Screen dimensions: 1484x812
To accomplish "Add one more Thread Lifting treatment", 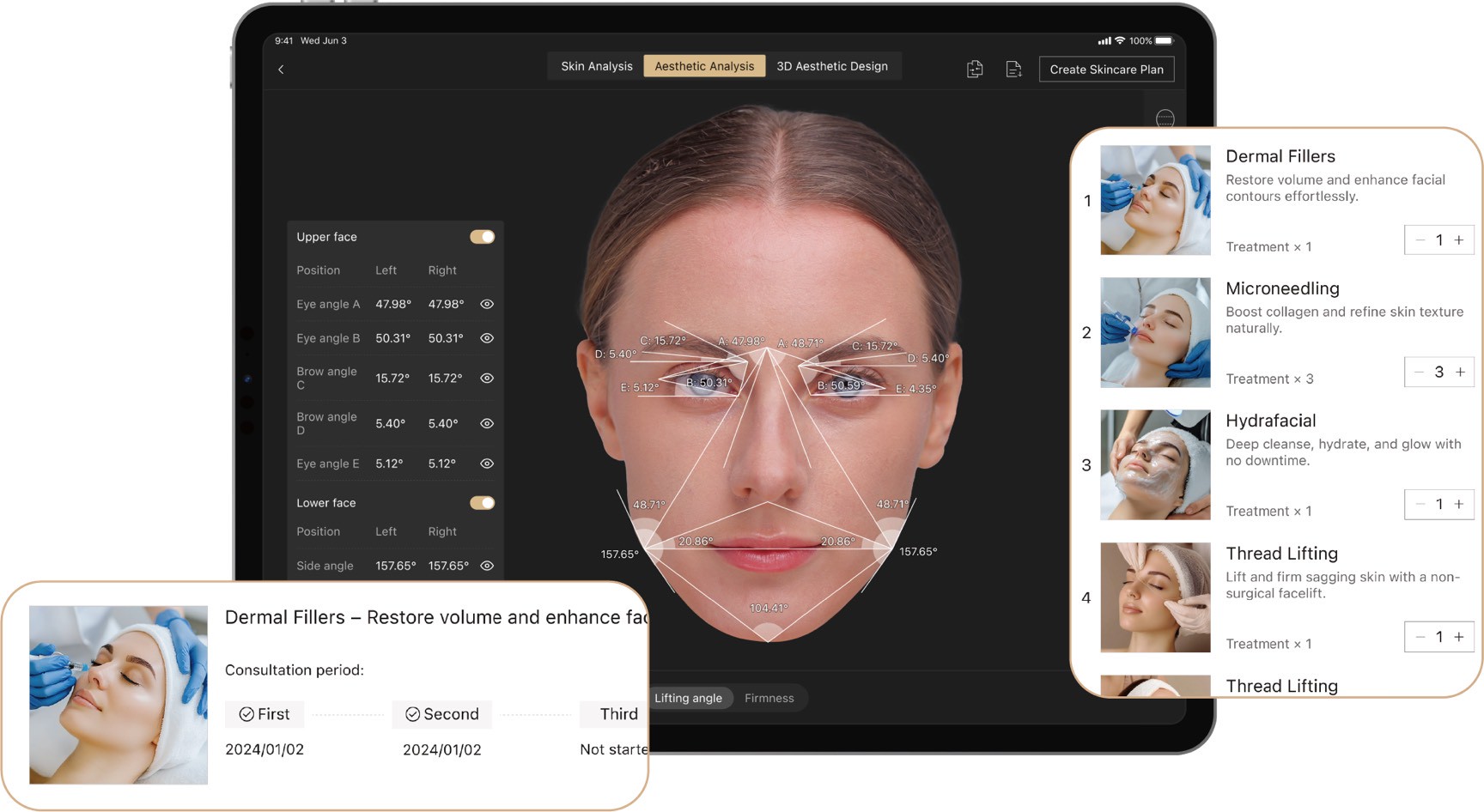I will (x=1458, y=637).
